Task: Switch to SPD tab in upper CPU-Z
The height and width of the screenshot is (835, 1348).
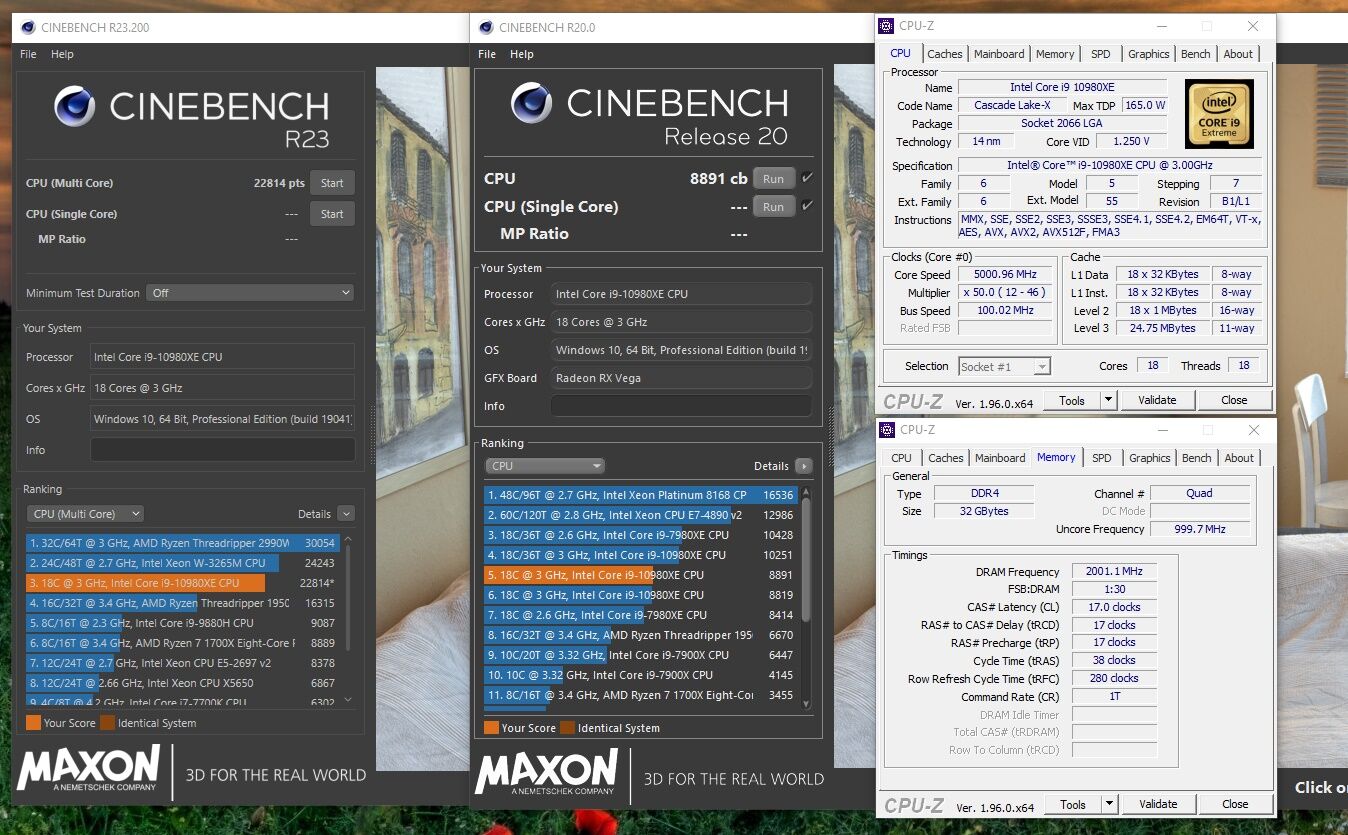Action: [1100, 54]
